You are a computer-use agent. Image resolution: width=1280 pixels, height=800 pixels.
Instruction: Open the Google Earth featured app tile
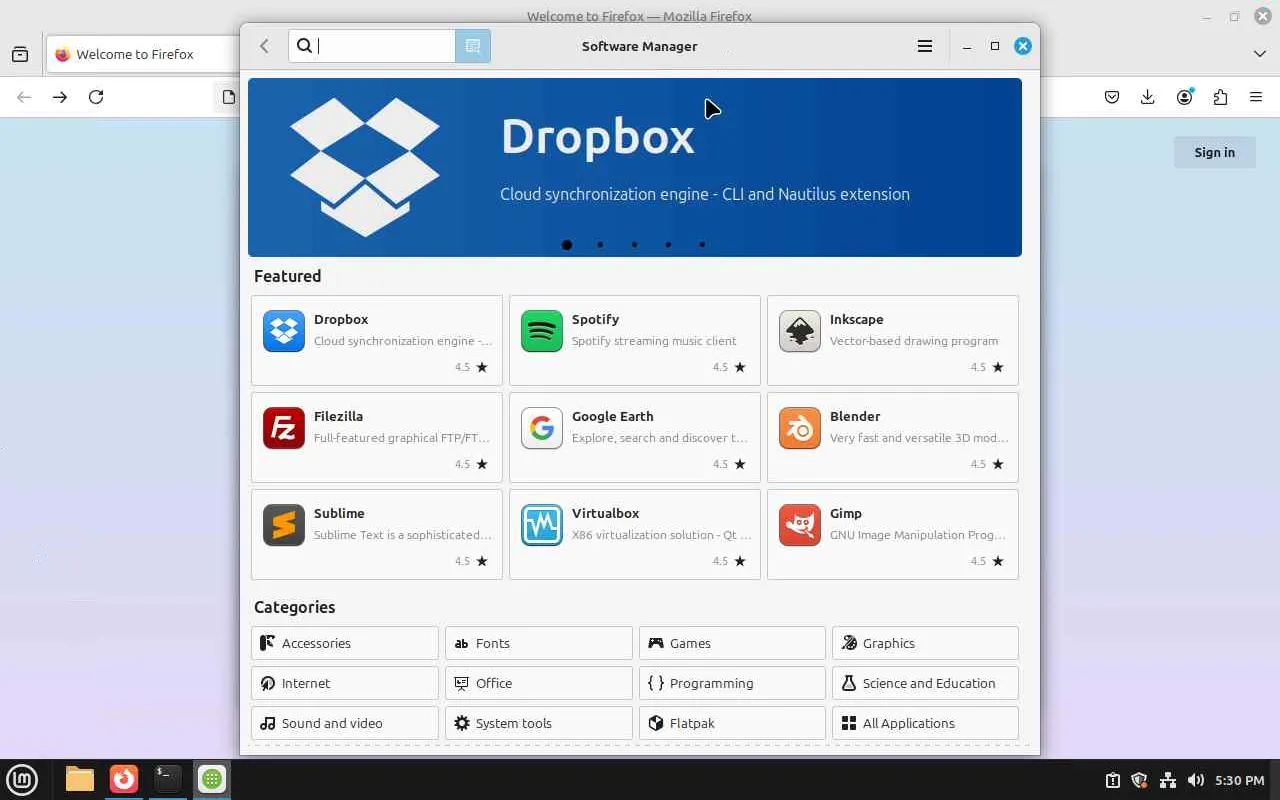[x=635, y=437]
